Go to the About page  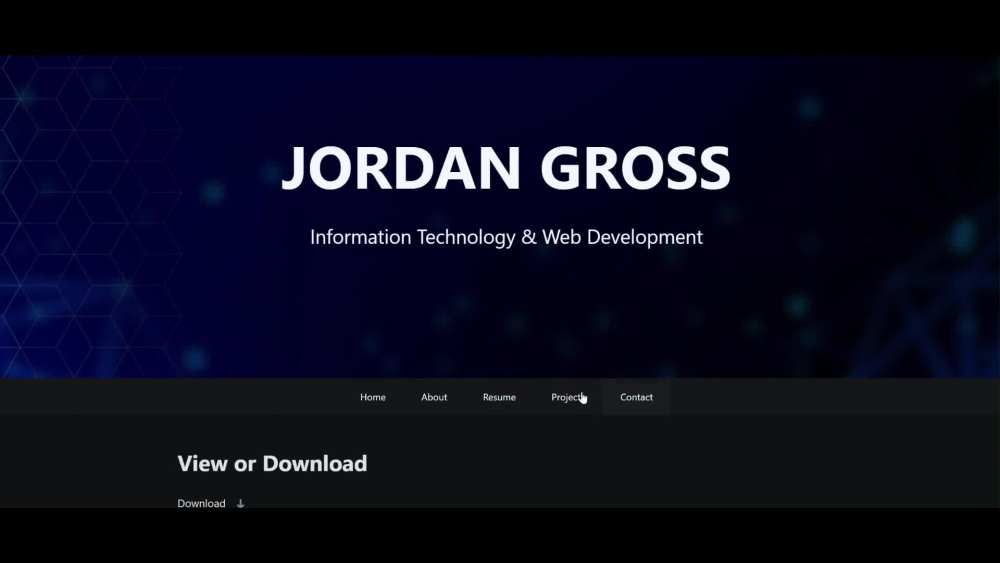[434, 397]
